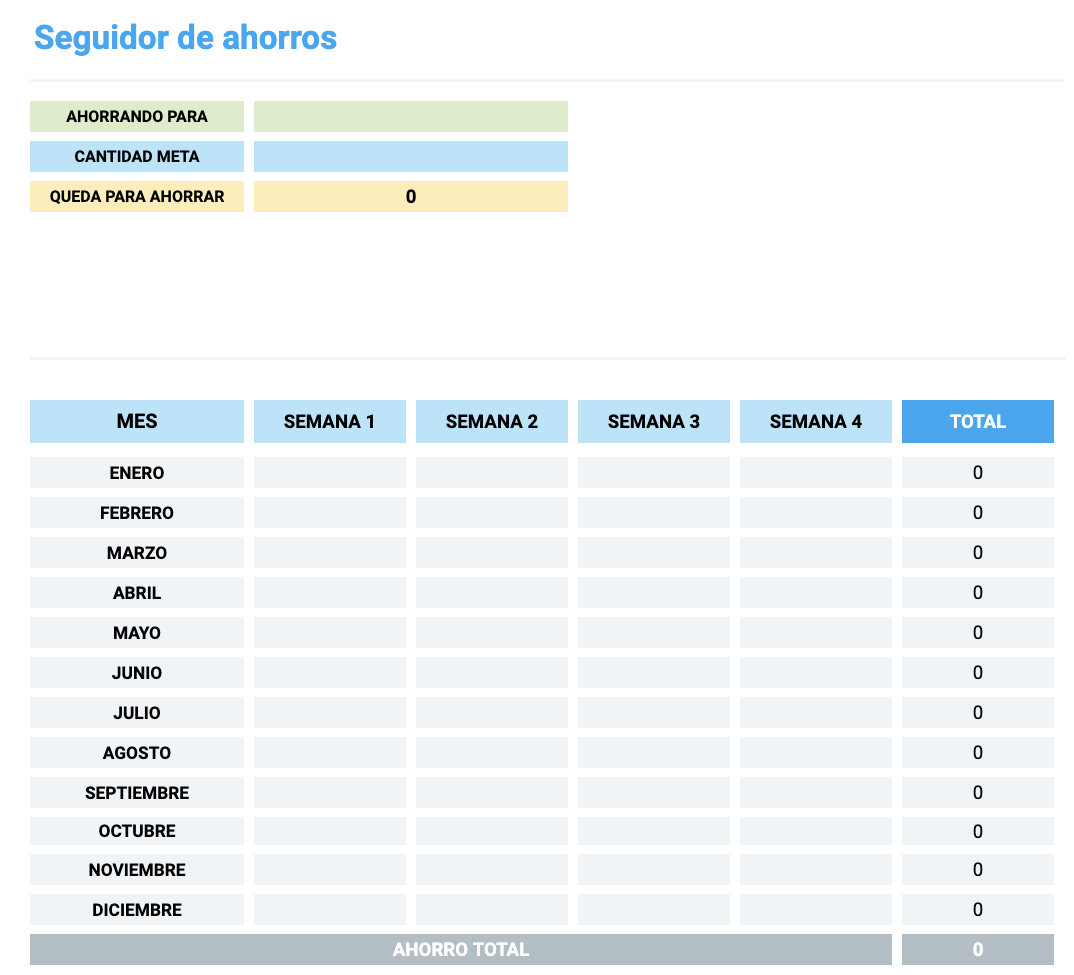Select JUNIO SEMANA 3 empty cell

(x=653, y=673)
